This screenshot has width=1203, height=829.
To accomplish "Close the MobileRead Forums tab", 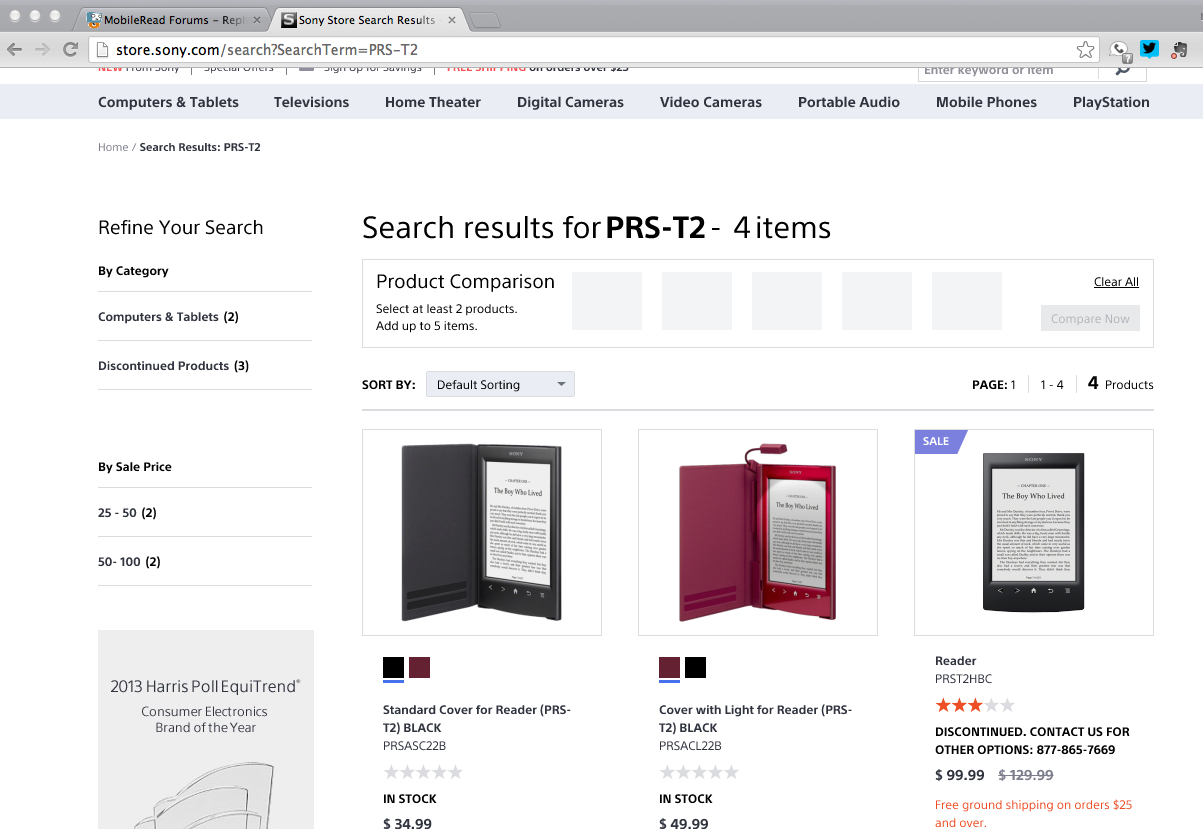I will point(257,20).
